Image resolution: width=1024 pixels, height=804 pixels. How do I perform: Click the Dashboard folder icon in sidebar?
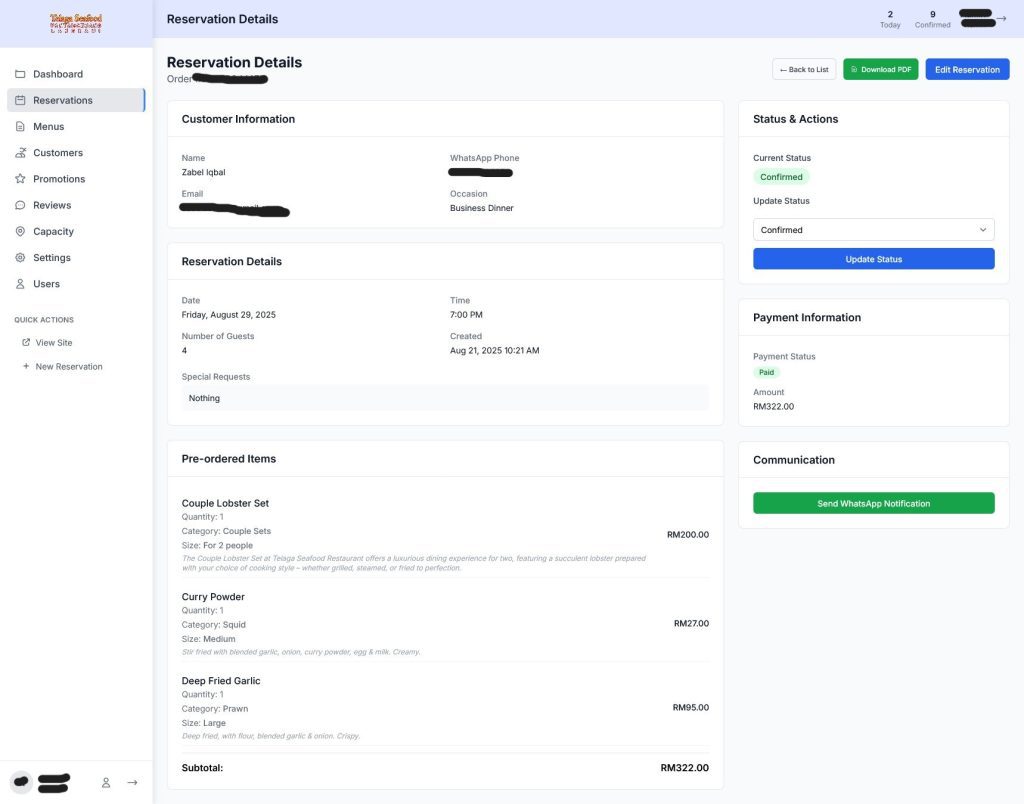pos(20,74)
